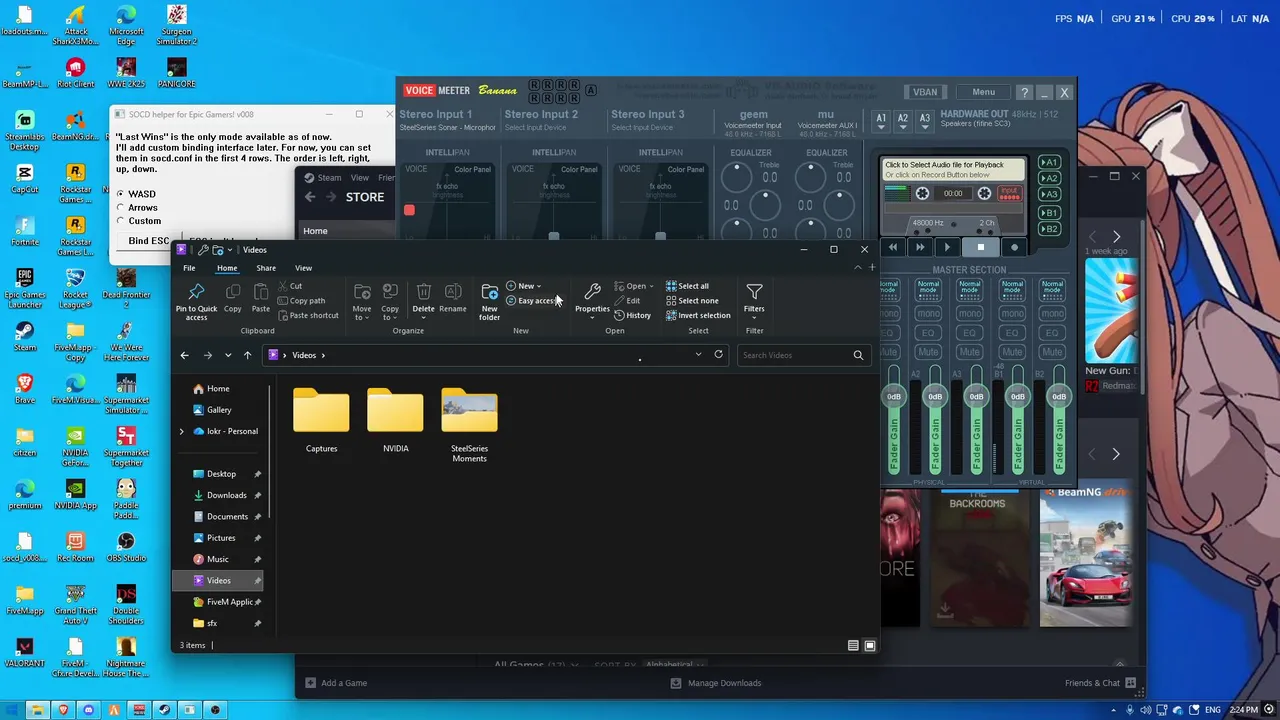Screen dimensions: 1280x720
Task: Toggle the cassette A1 output button
Action: (1049, 163)
